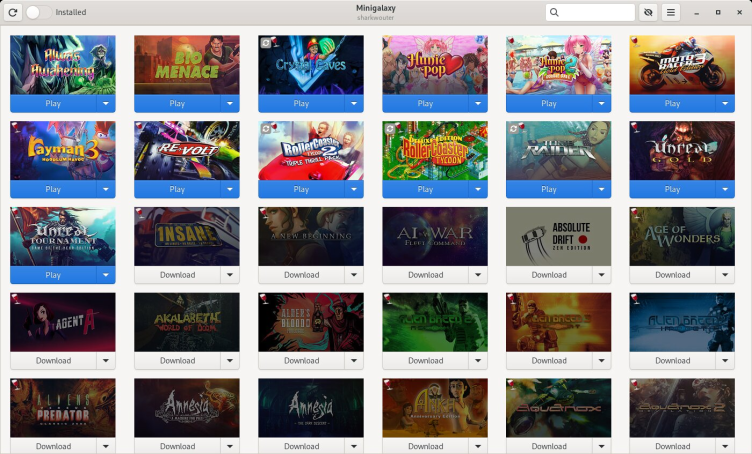Click wine glass icon on Unreal Gold thumbnail

tap(635, 128)
